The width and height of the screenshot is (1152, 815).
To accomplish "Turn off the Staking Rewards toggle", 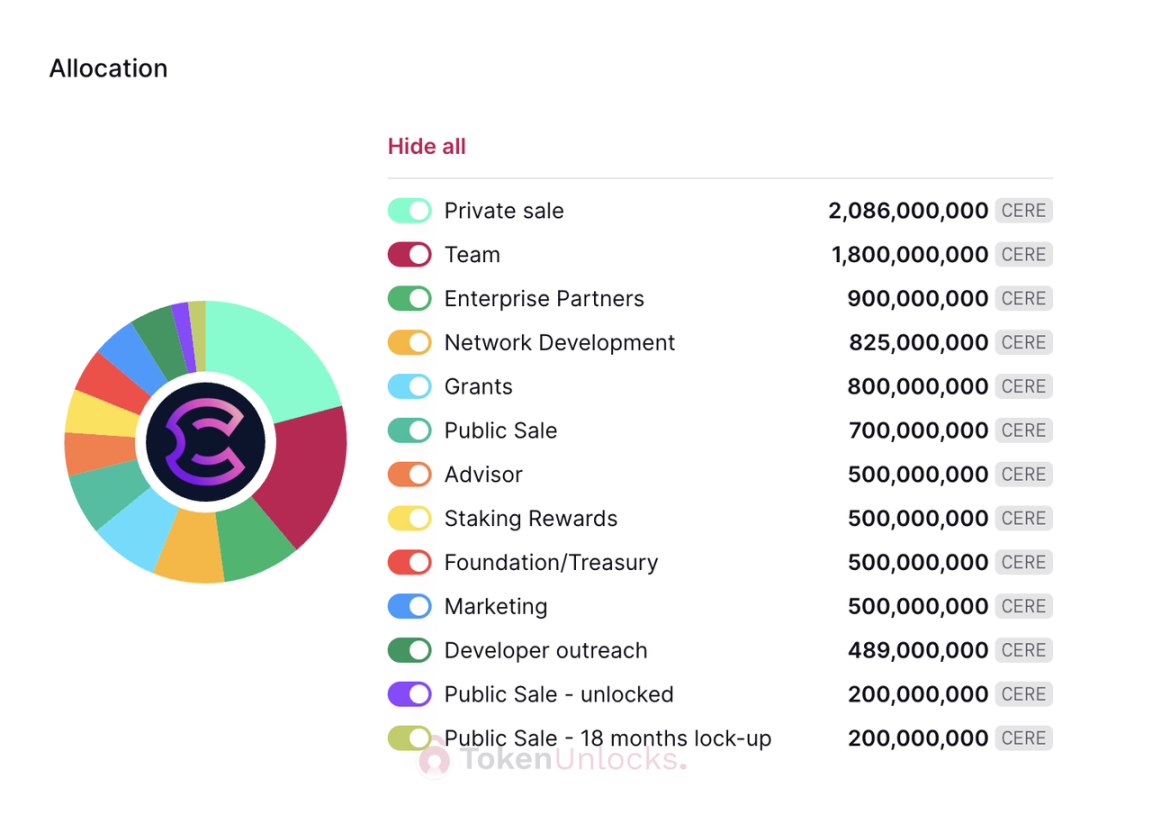I will pos(409,519).
